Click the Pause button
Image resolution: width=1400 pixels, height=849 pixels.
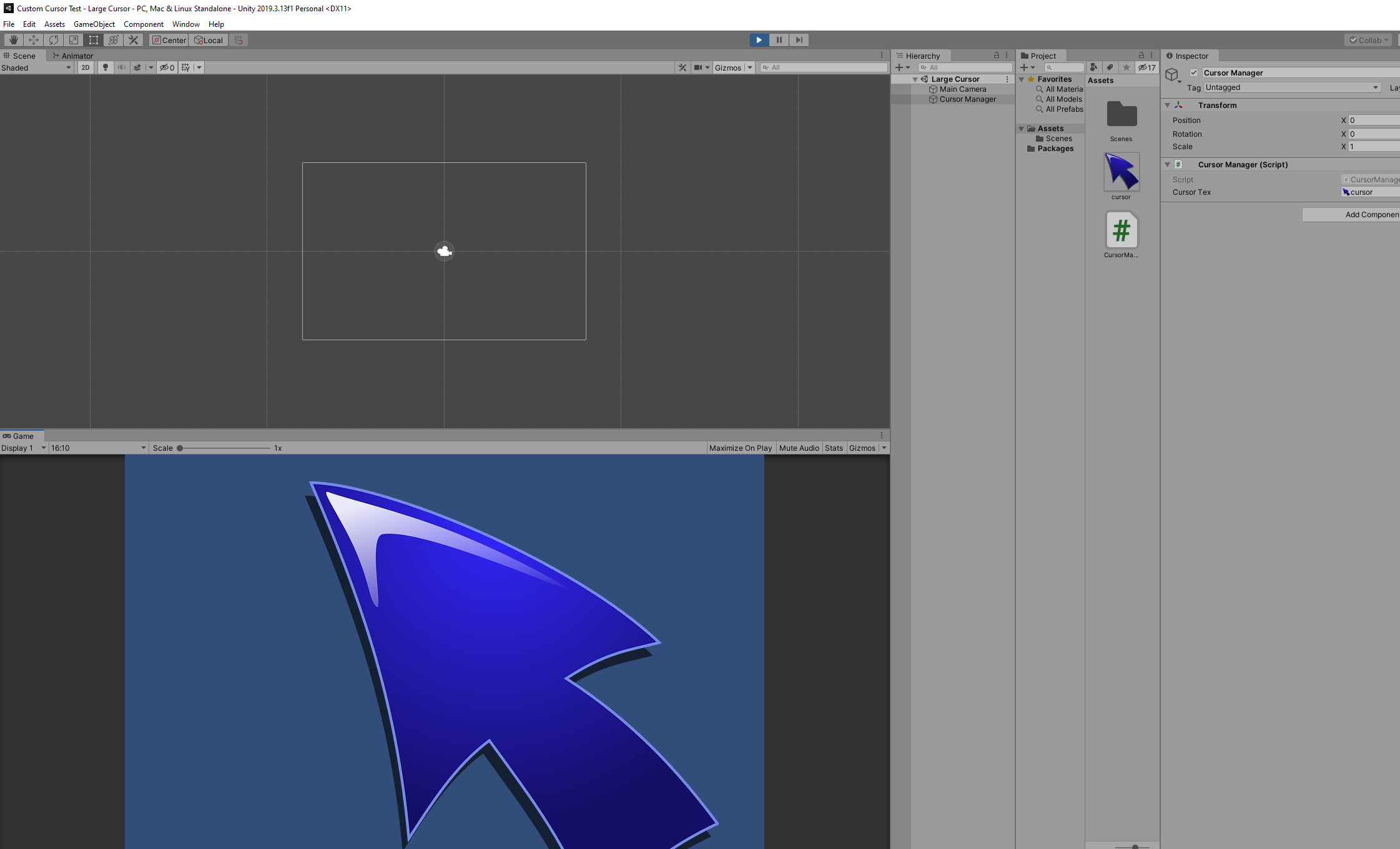(x=779, y=40)
